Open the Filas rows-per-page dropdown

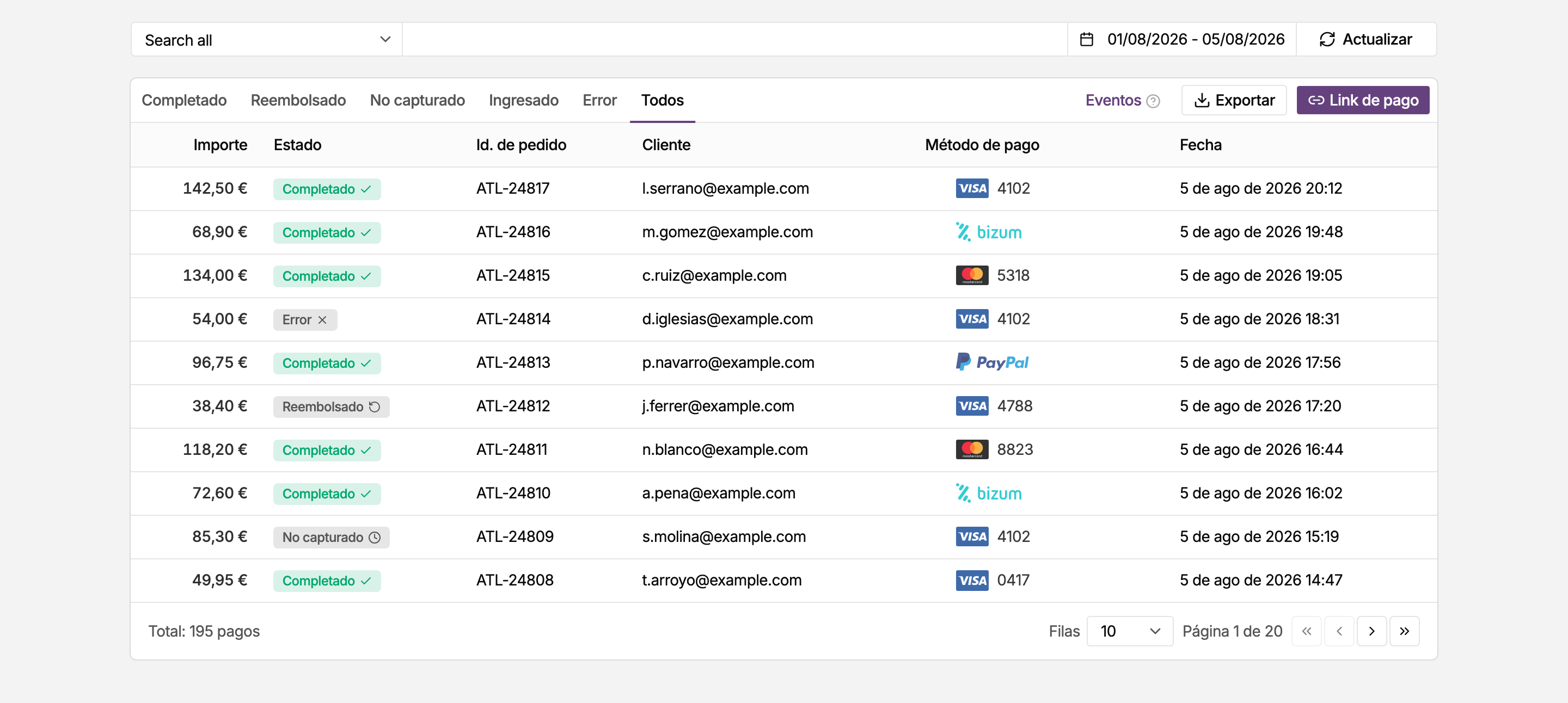[x=1130, y=631]
